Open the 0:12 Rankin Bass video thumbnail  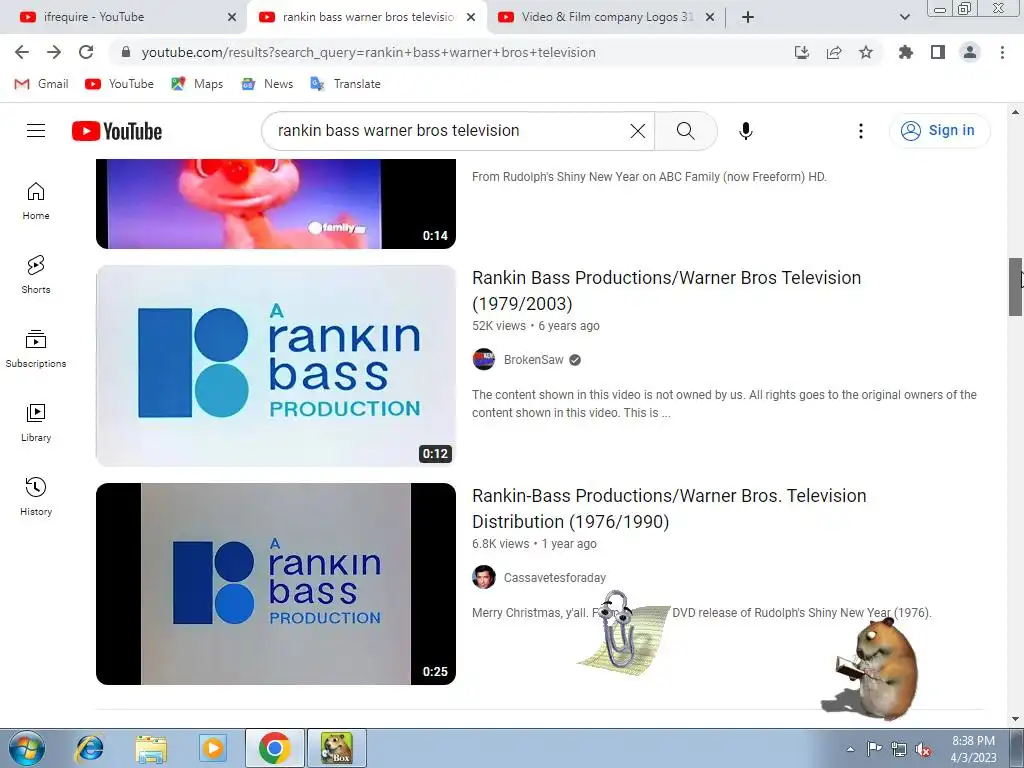click(276, 366)
